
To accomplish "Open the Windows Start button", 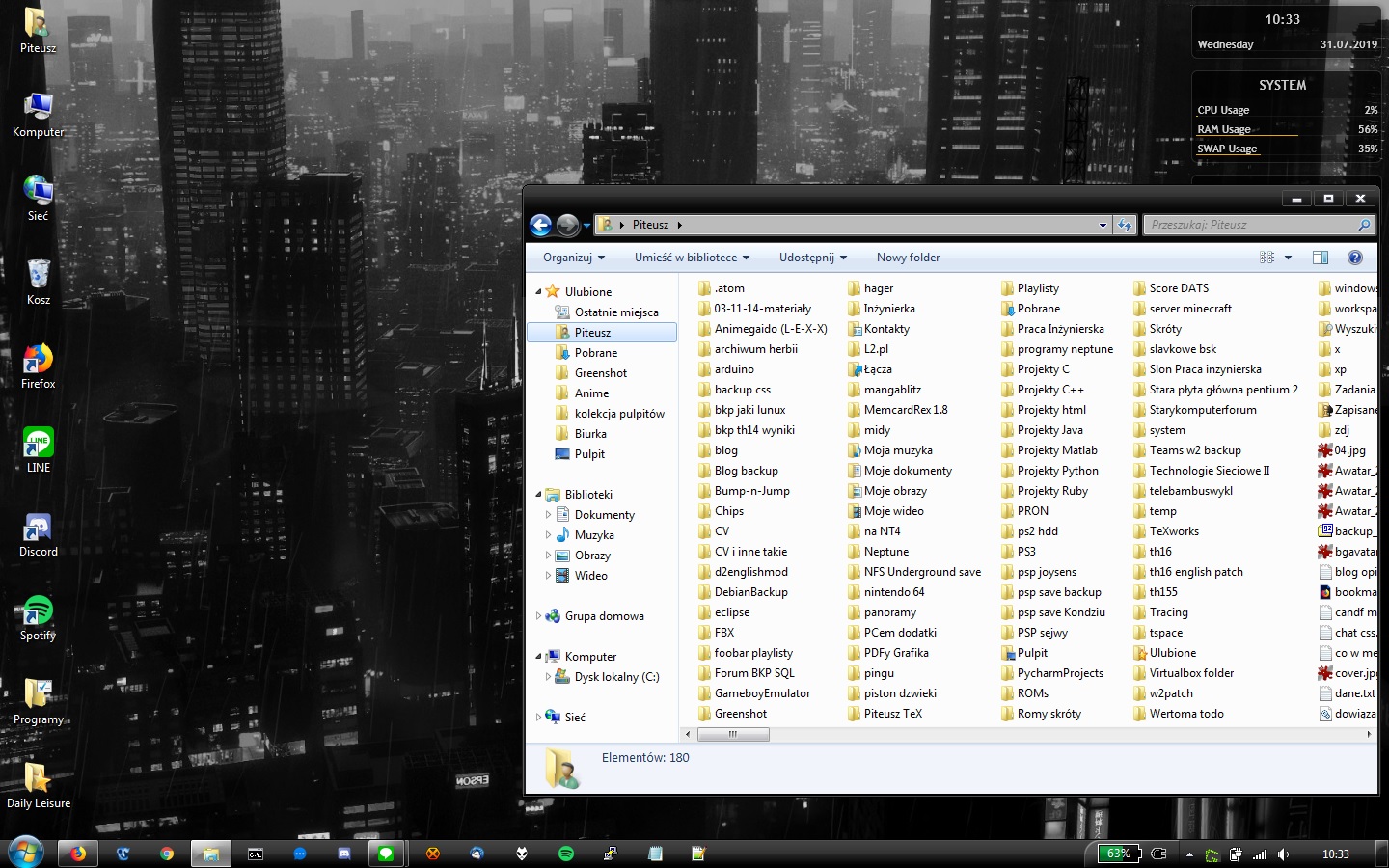I will (x=26, y=853).
